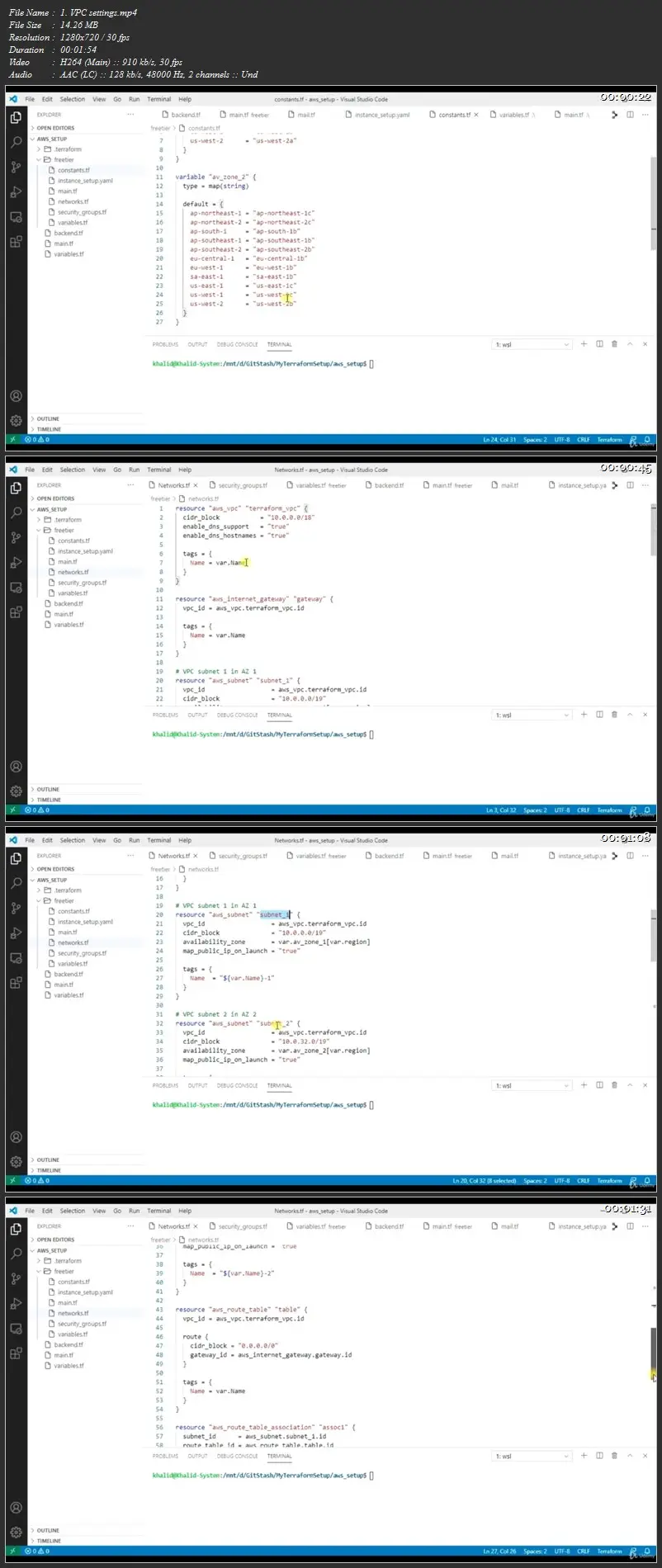Open Explorer view in the 00:00:22 frame
The image size is (662, 1568).
tap(16, 118)
